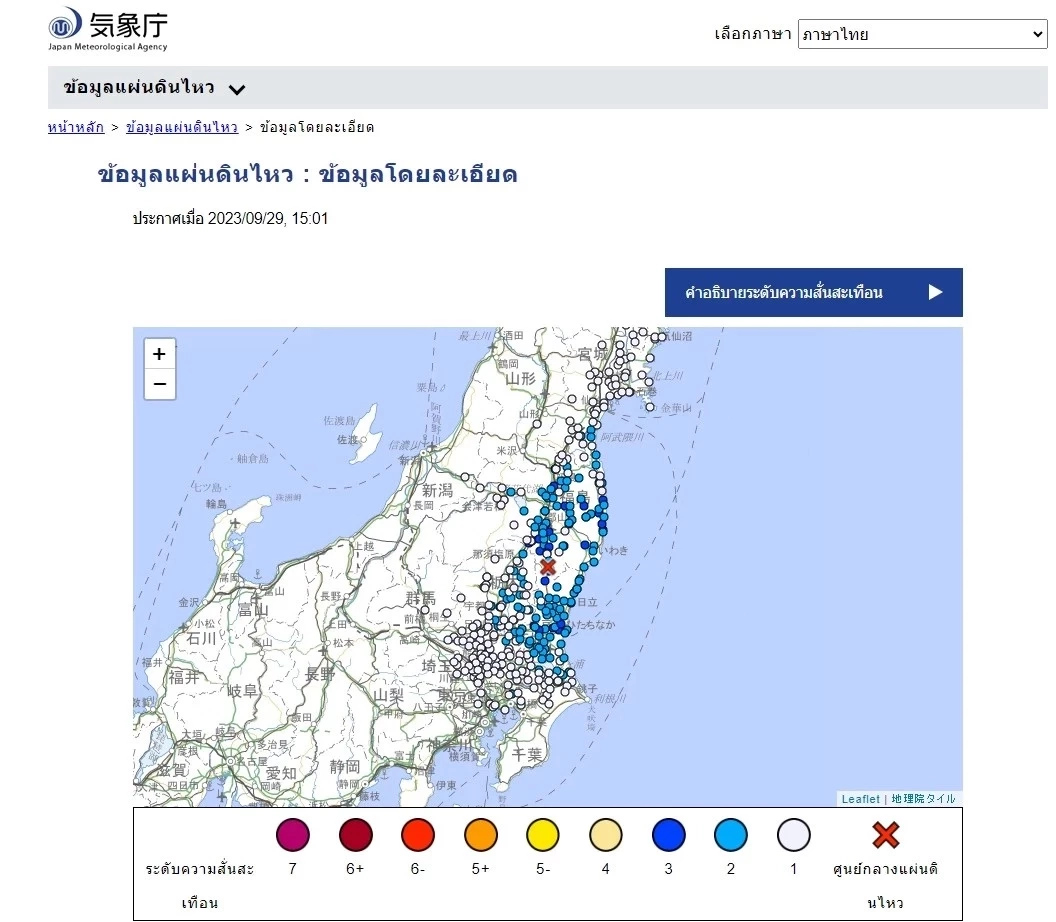This screenshot has height=922, width=1056.
Task: Open ข้อมูลแผ่นดินไหว breadcrumb link
Action: point(182,127)
